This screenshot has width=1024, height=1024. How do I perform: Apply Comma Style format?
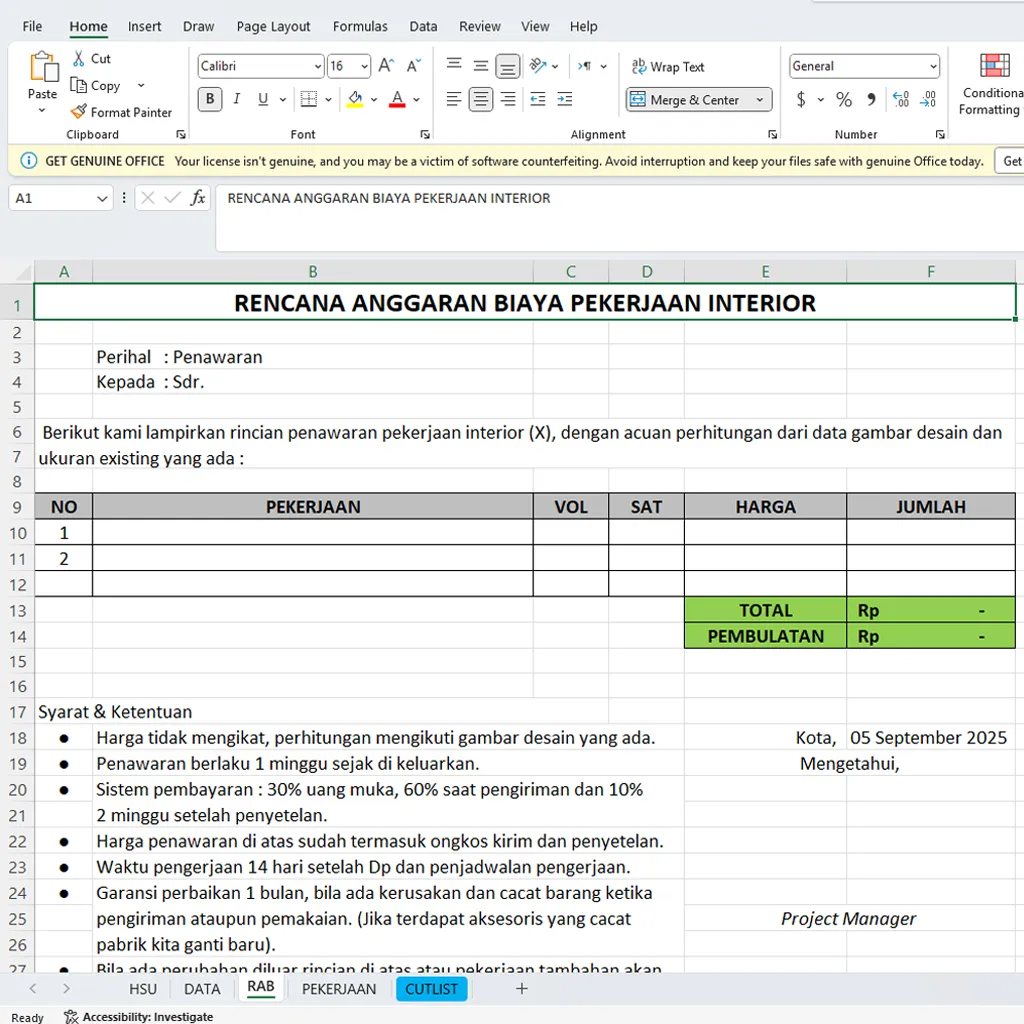(871, 99)
